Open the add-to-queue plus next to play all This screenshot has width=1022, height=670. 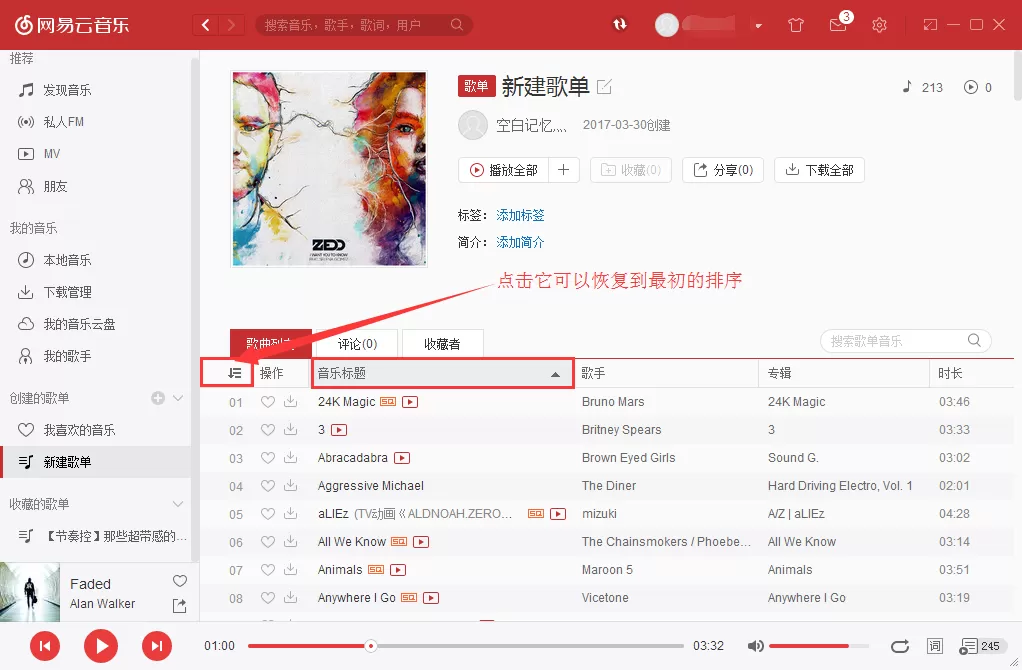click(564, 170)
